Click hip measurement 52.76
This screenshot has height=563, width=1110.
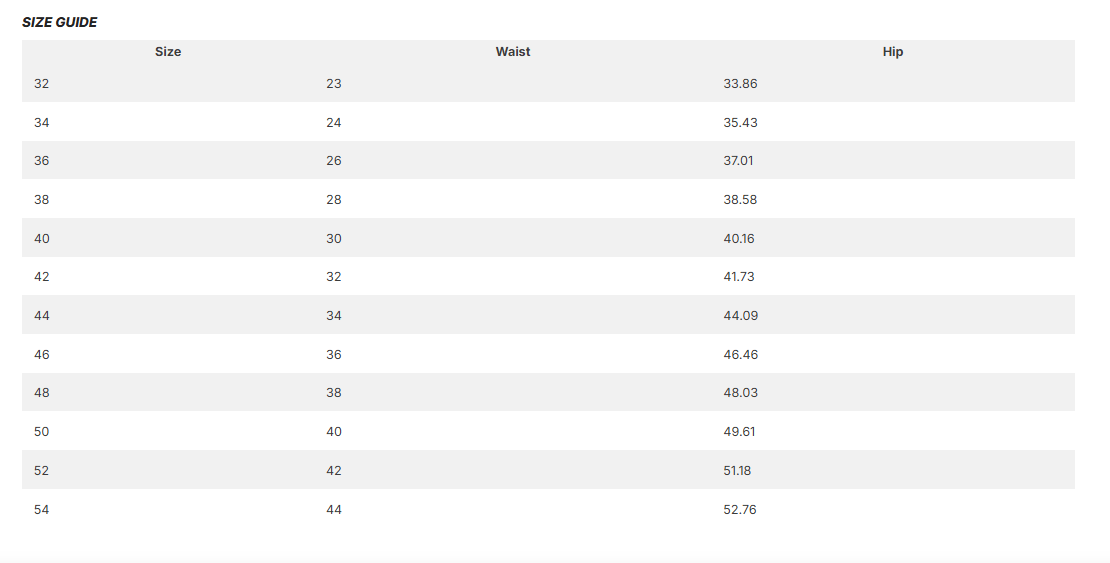point(740,510)
